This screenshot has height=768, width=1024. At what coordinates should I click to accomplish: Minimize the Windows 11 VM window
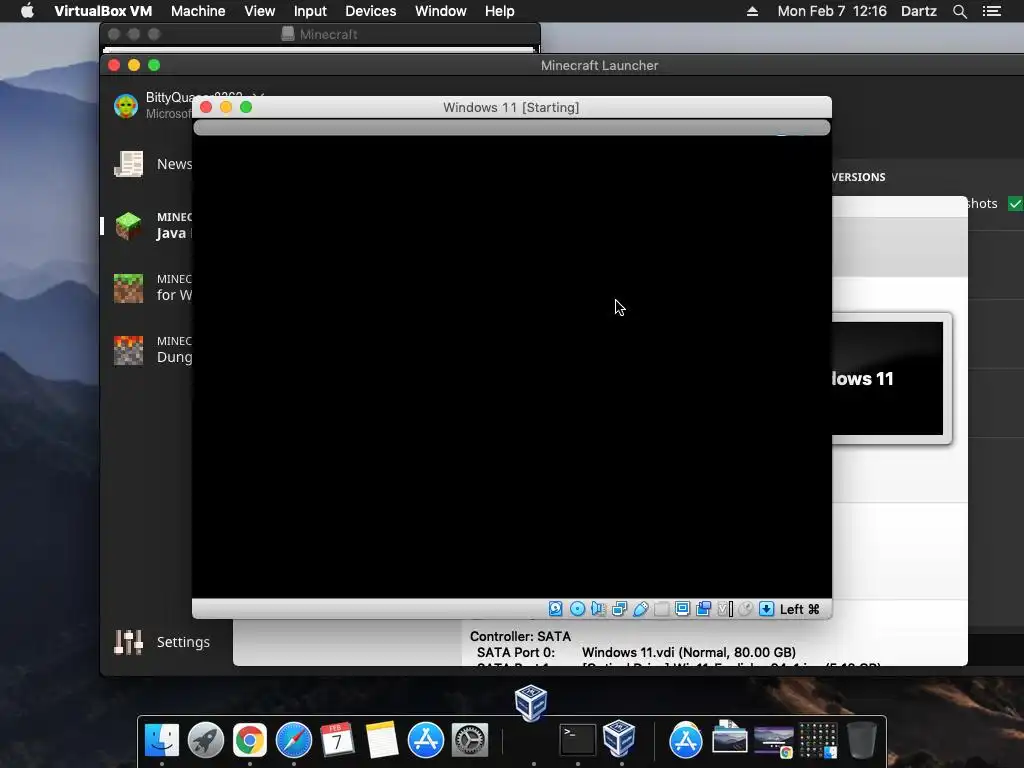coord(226,107)
